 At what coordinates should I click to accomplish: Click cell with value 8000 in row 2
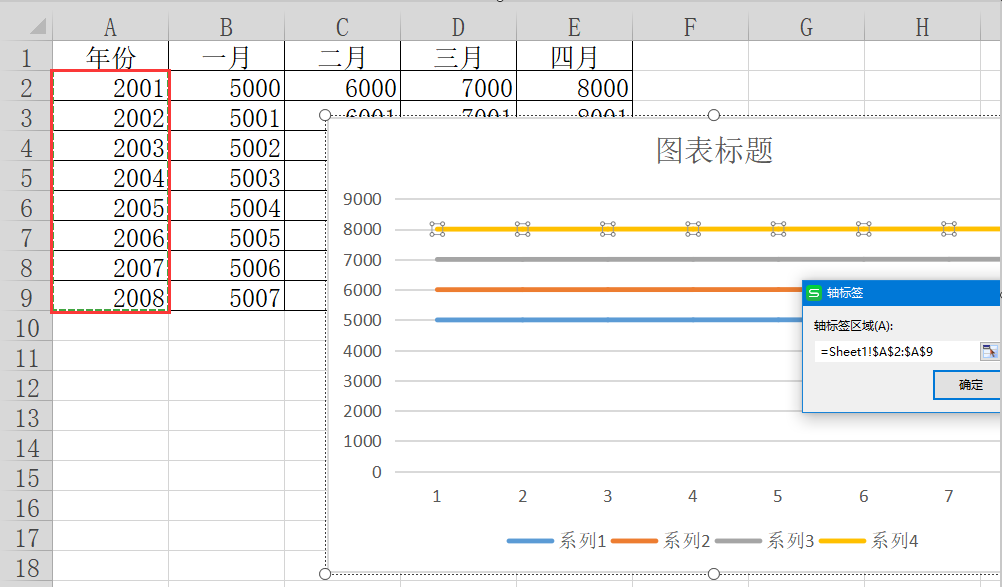(x=574, y=88)
